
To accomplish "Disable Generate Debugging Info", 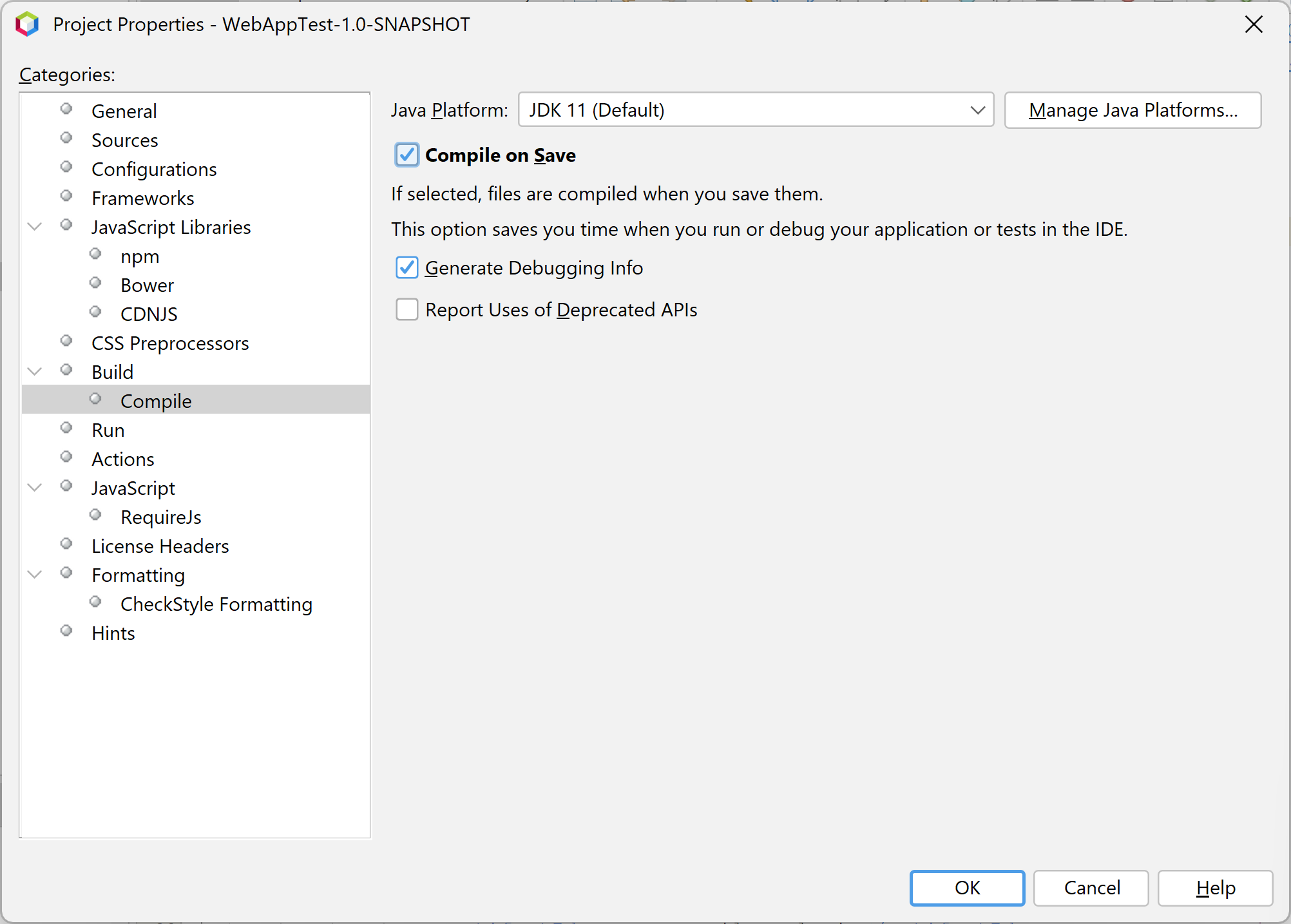I will (406, 267).
